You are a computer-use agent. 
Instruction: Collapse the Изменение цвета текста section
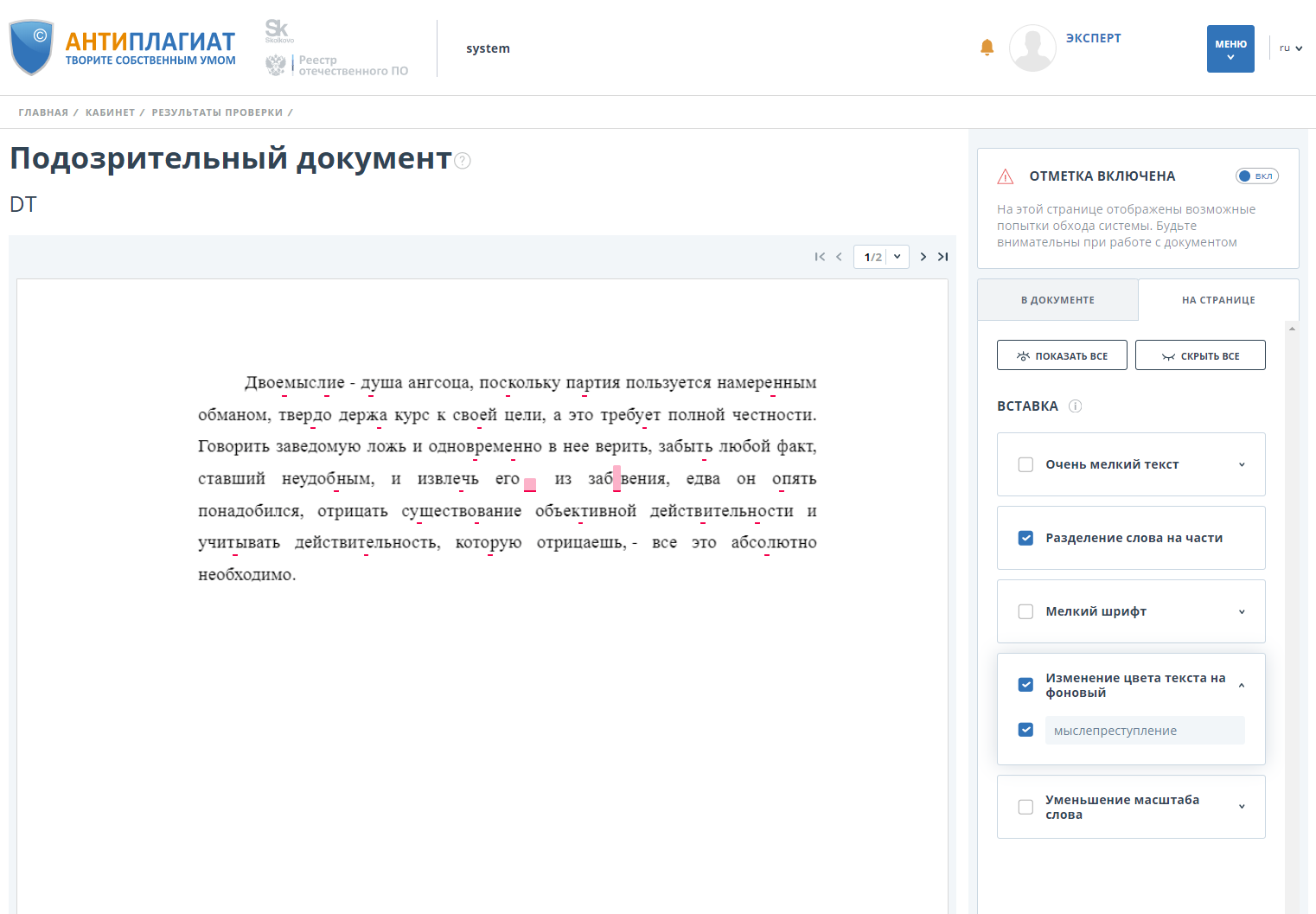[x=1242, y=683]
